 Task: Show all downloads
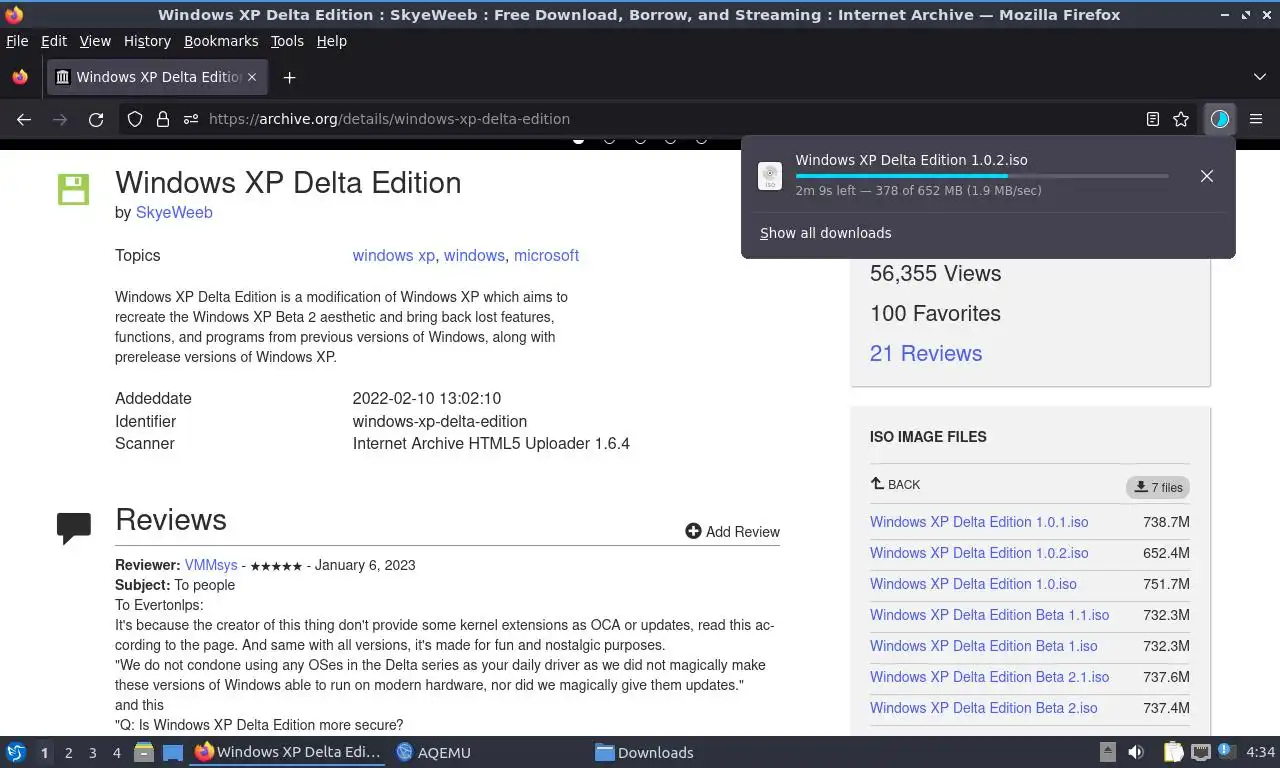coord(825,233)
